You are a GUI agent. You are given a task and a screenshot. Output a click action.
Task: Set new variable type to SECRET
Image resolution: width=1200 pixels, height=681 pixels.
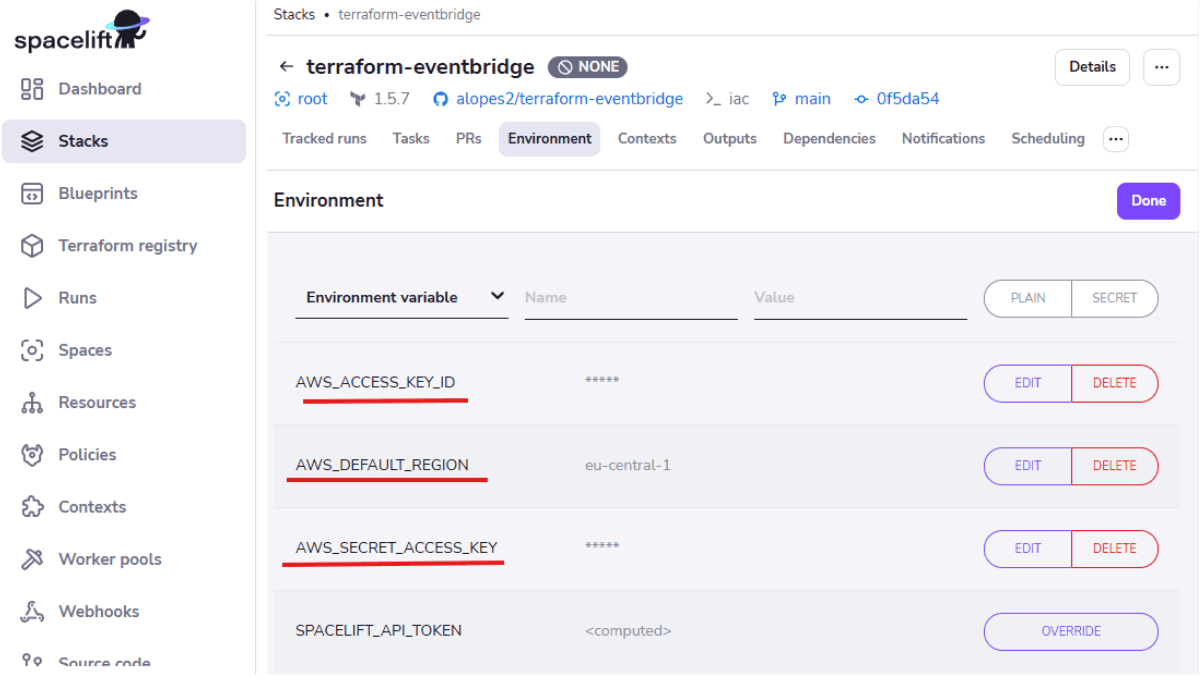tap(1115, 298)
